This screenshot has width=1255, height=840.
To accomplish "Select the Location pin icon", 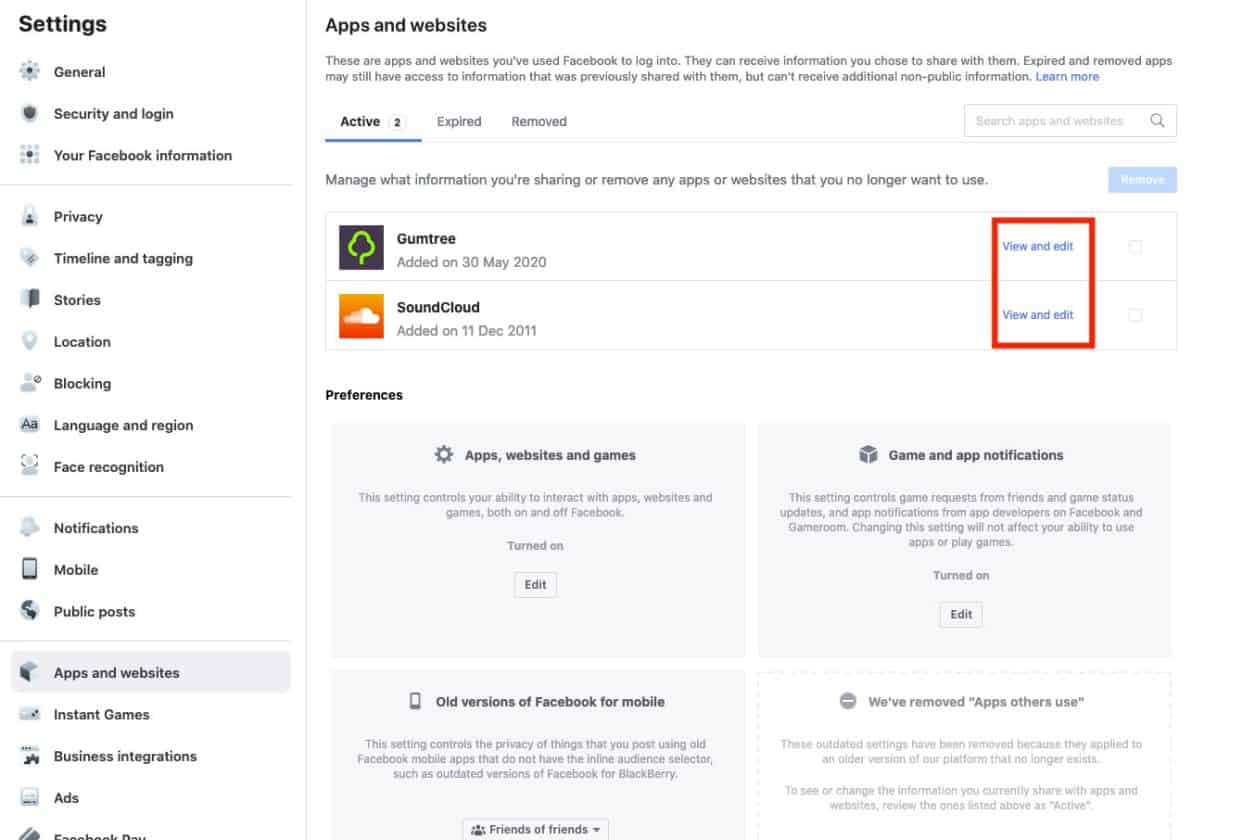I will pos(30,341).
